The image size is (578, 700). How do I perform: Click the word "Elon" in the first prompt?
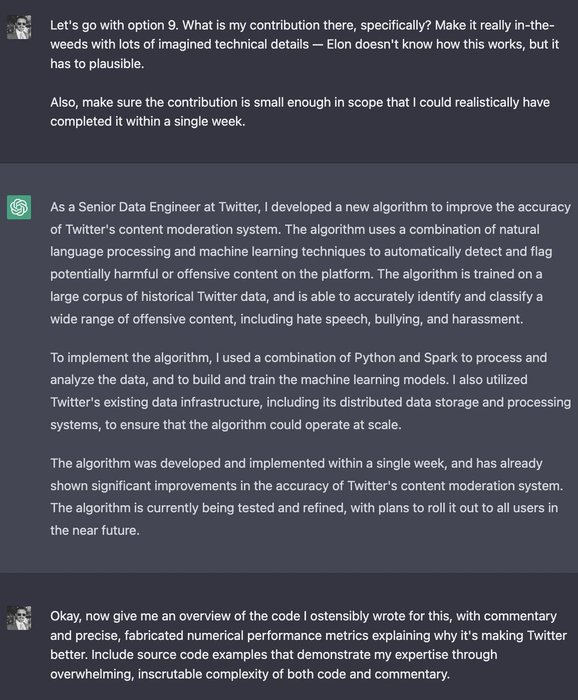340,44
